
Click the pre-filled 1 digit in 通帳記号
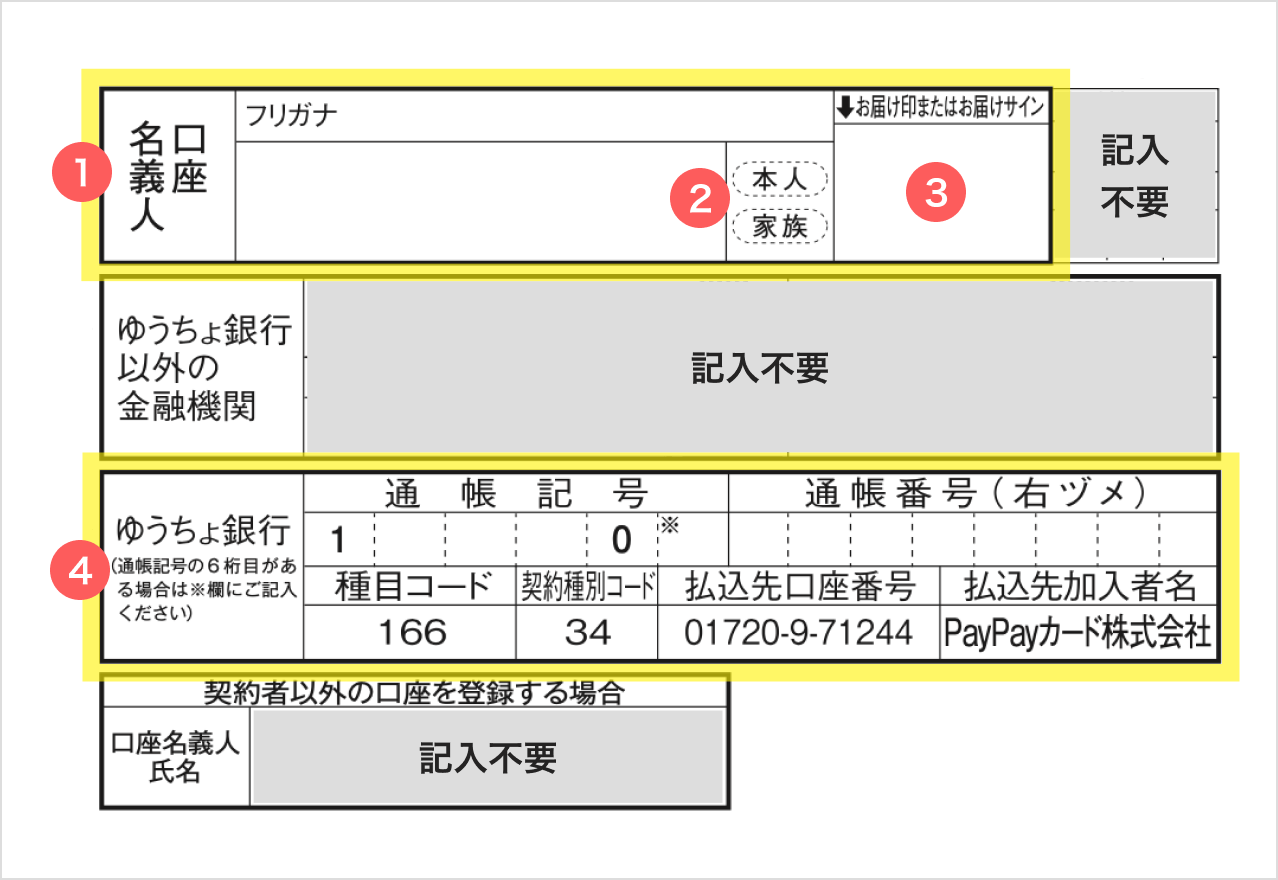point(339,540)
